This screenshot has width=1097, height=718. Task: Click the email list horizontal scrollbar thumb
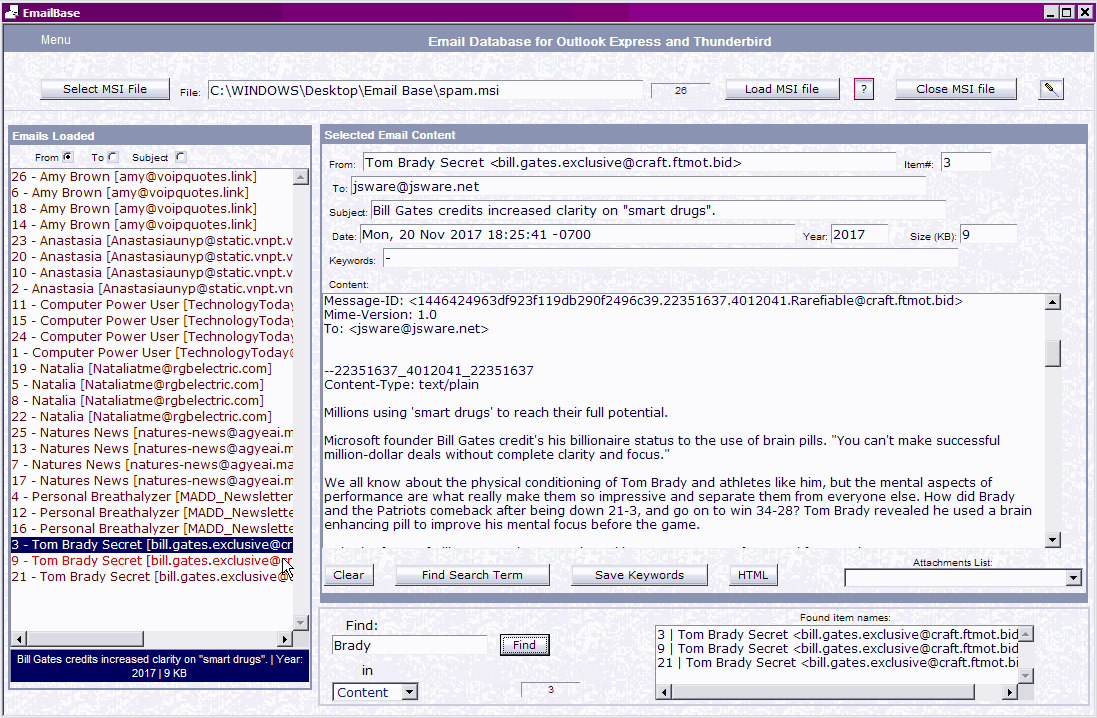click(x=85, y=638)
